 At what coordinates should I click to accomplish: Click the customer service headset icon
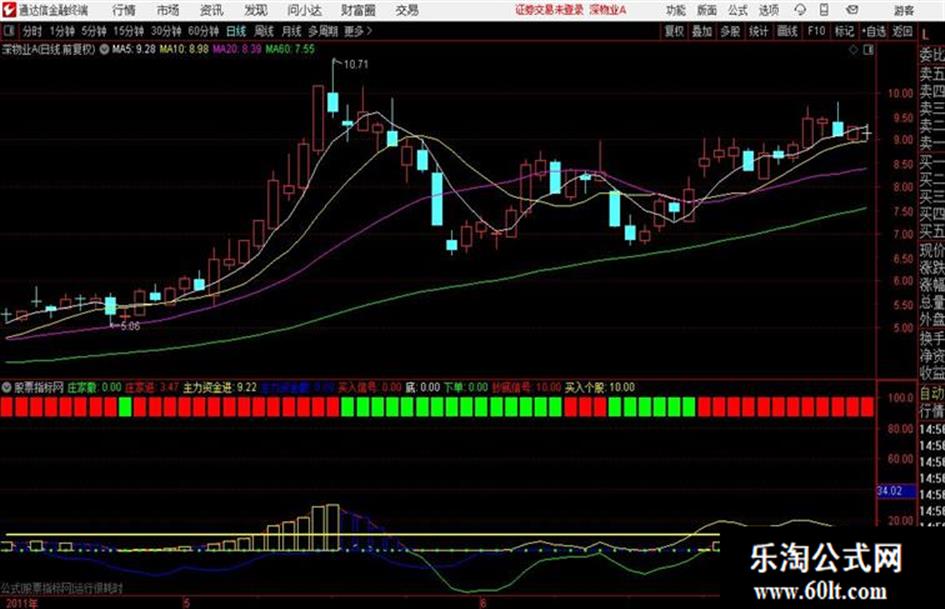point(800,10)
